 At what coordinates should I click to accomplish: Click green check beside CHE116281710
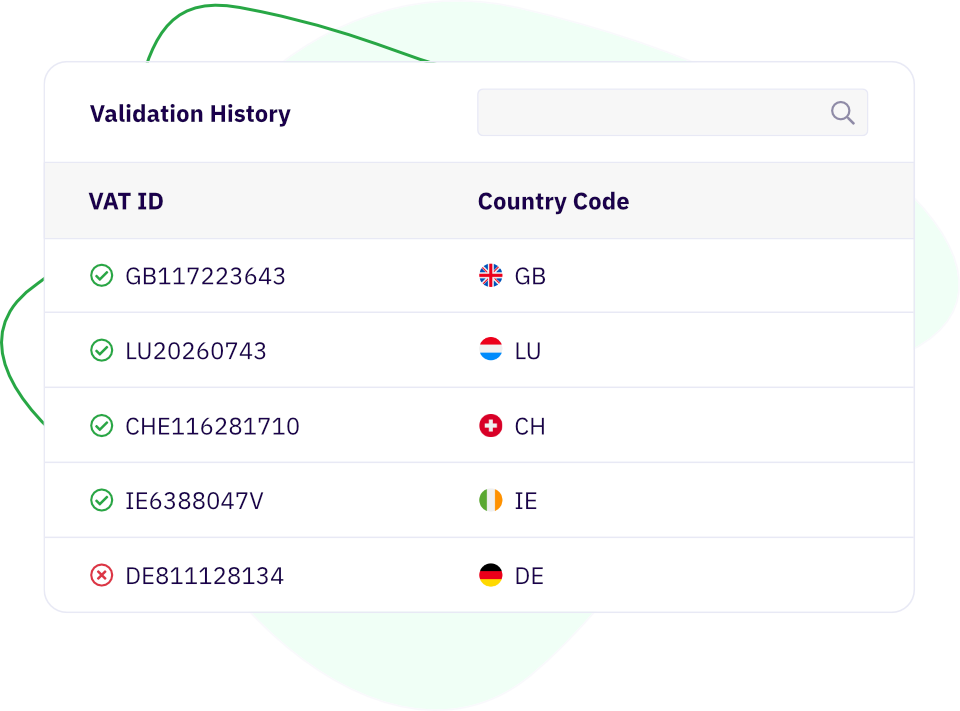tap(101, 426)
